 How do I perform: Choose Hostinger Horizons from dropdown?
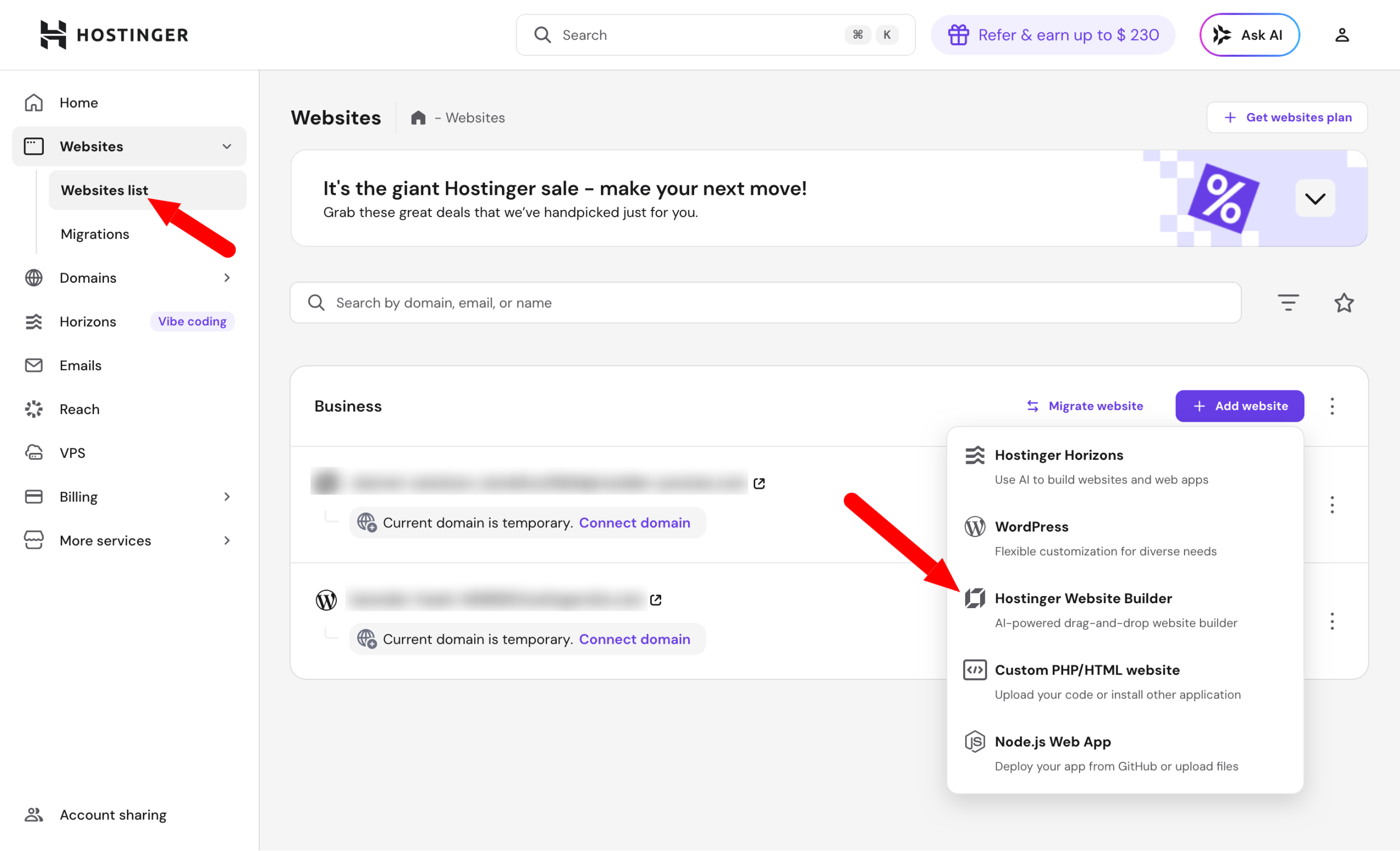tap(1124, 467)
